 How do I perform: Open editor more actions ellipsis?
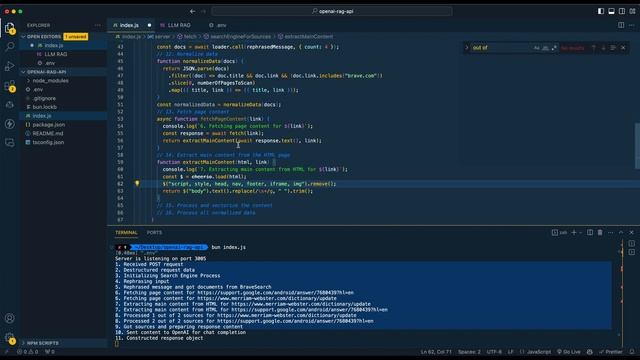pos(631,25)
